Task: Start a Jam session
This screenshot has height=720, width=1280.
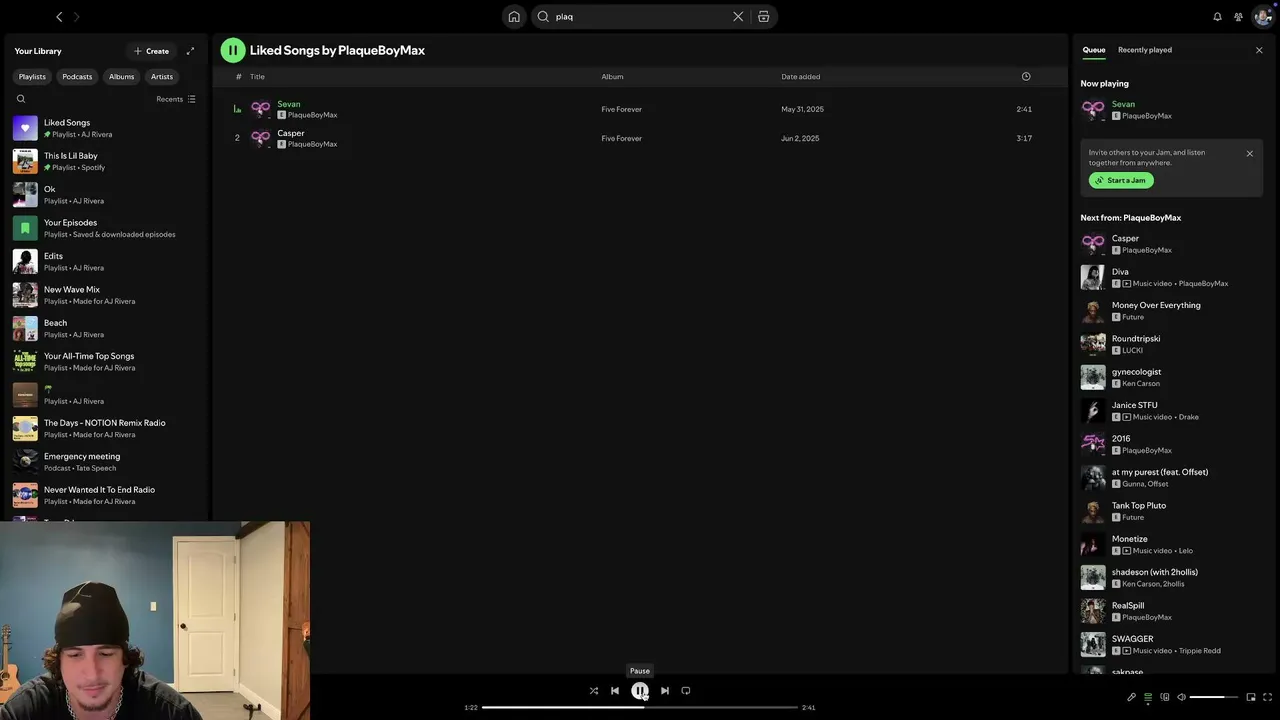Action: click(x=1121, y=180)
